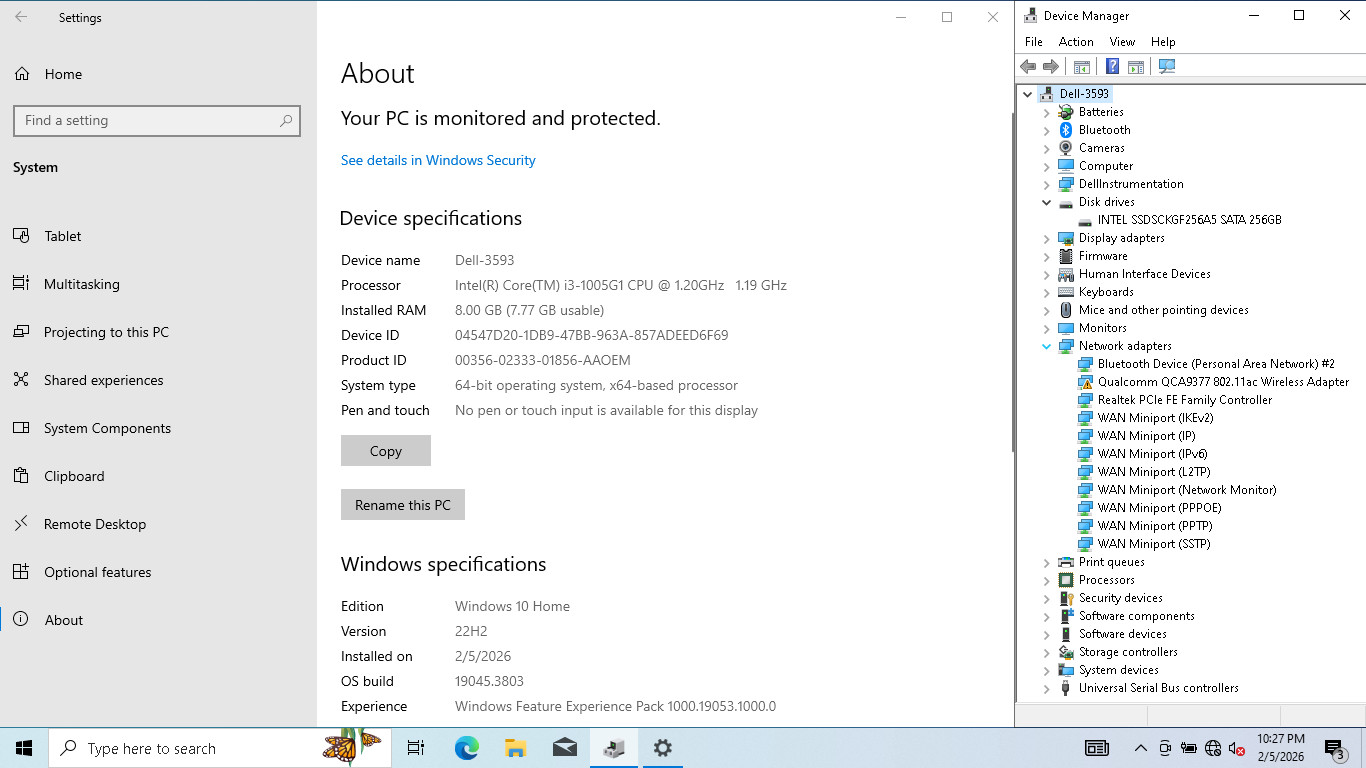Click the Task View taskbar button

(416, 748)
